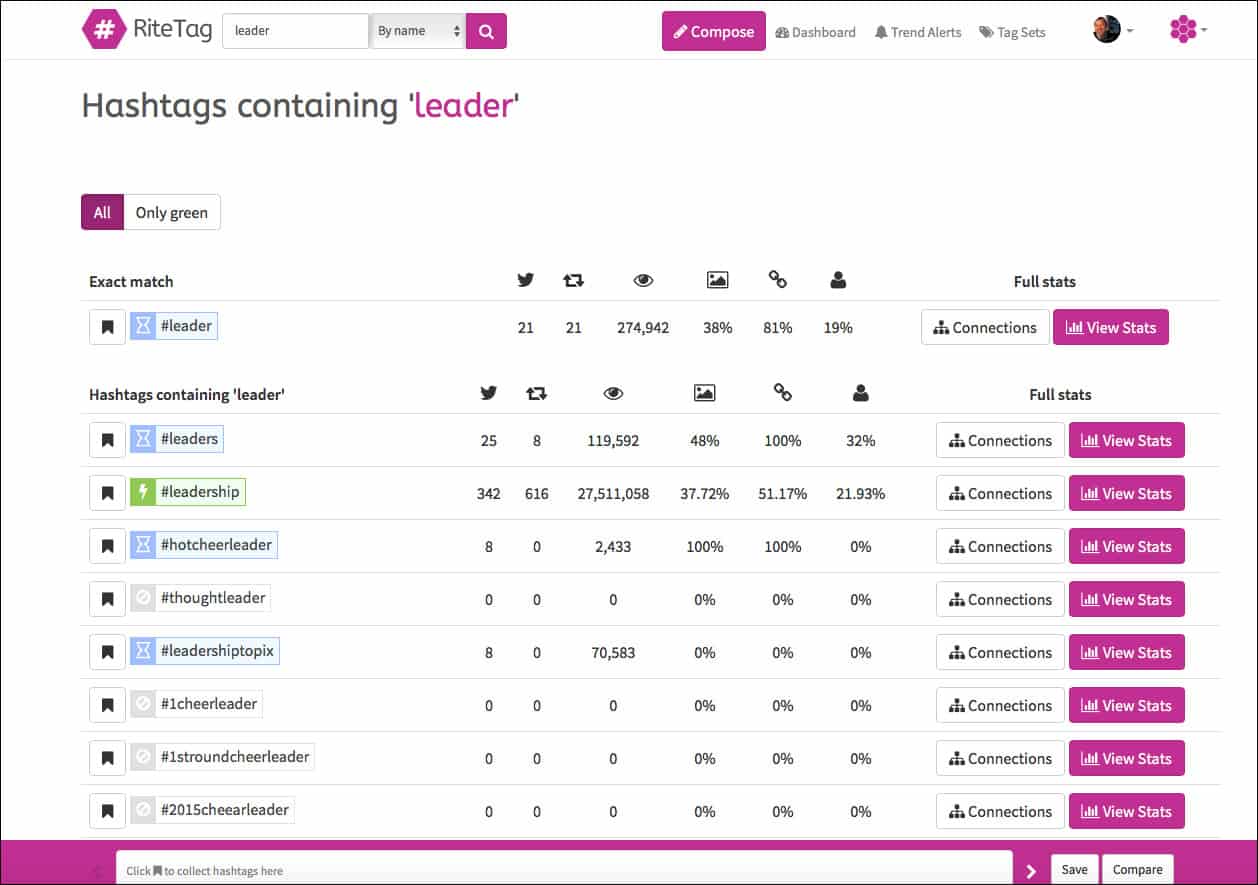The image size is (1258, 885).
Task: Click the hashtag collection field at bottom
Action: [564, 868]
